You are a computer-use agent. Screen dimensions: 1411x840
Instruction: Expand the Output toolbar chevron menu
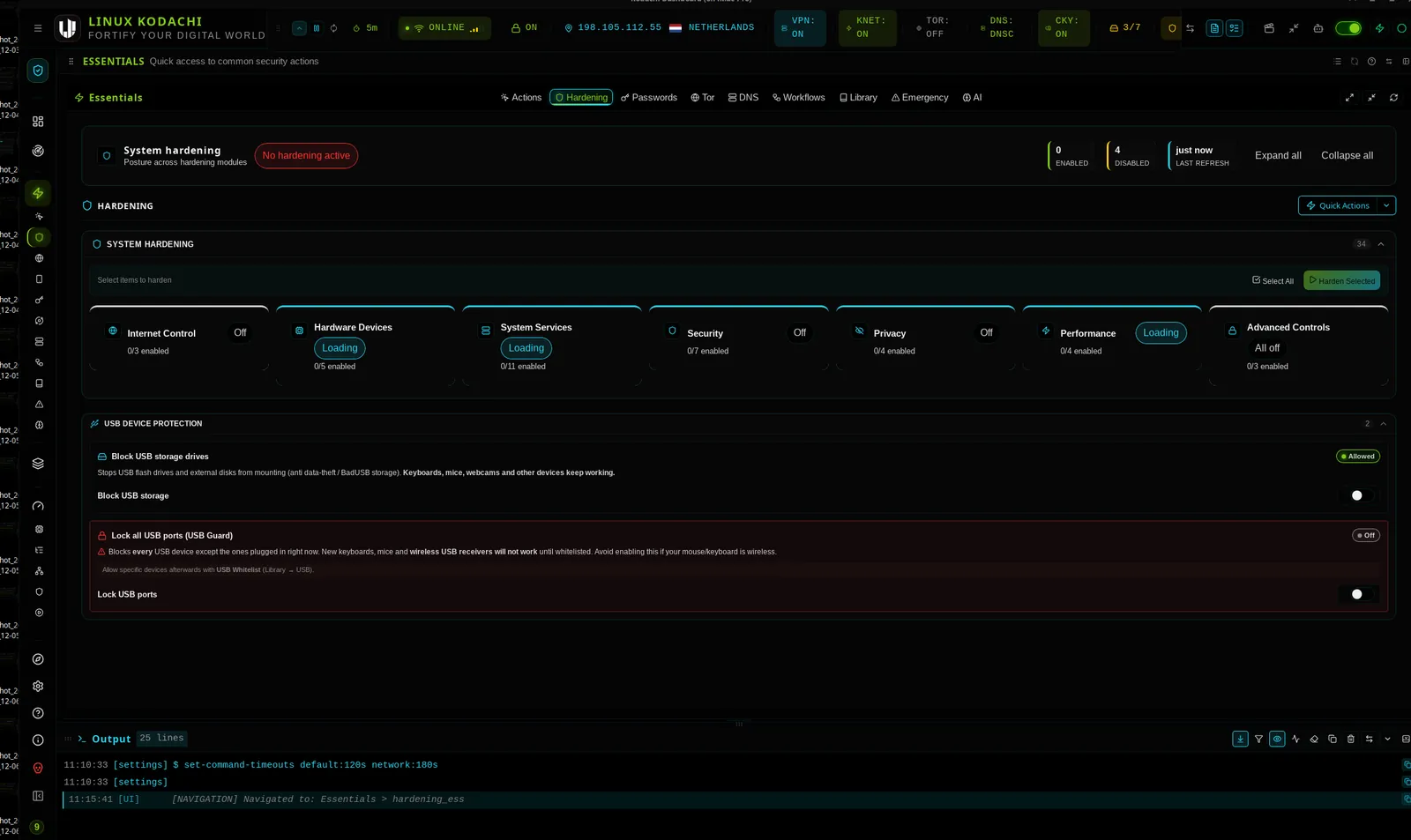pyautogui.click(x=1387, y=740)
